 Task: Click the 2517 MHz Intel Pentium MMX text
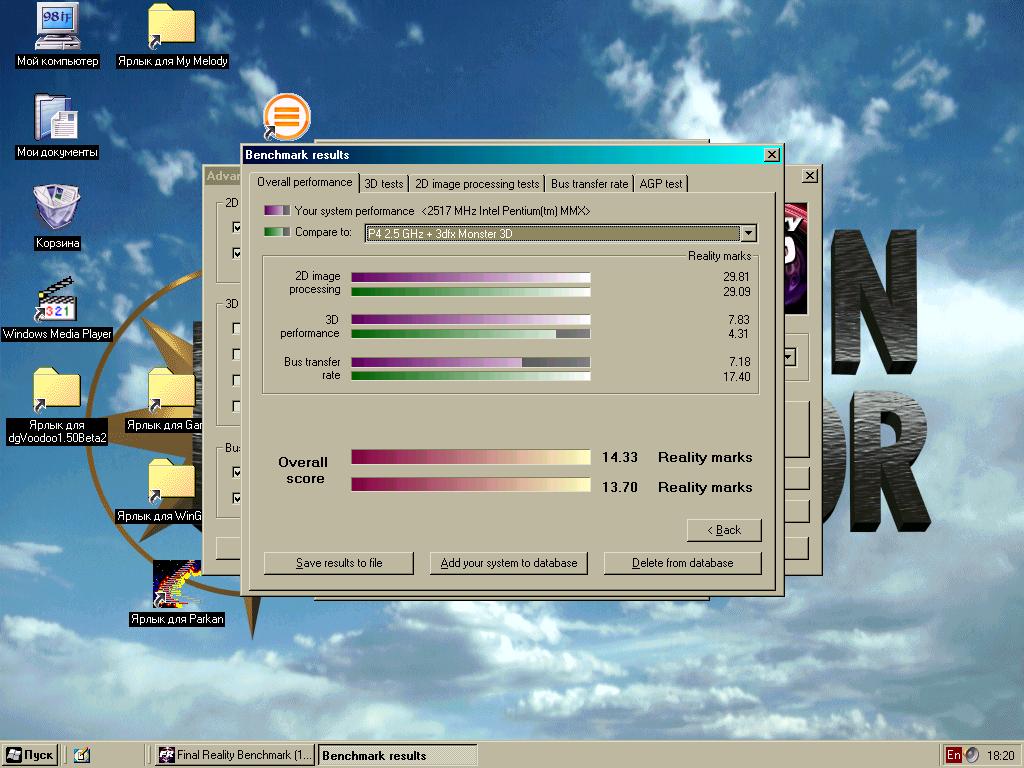pyautogui.click(x=506, y=211)
